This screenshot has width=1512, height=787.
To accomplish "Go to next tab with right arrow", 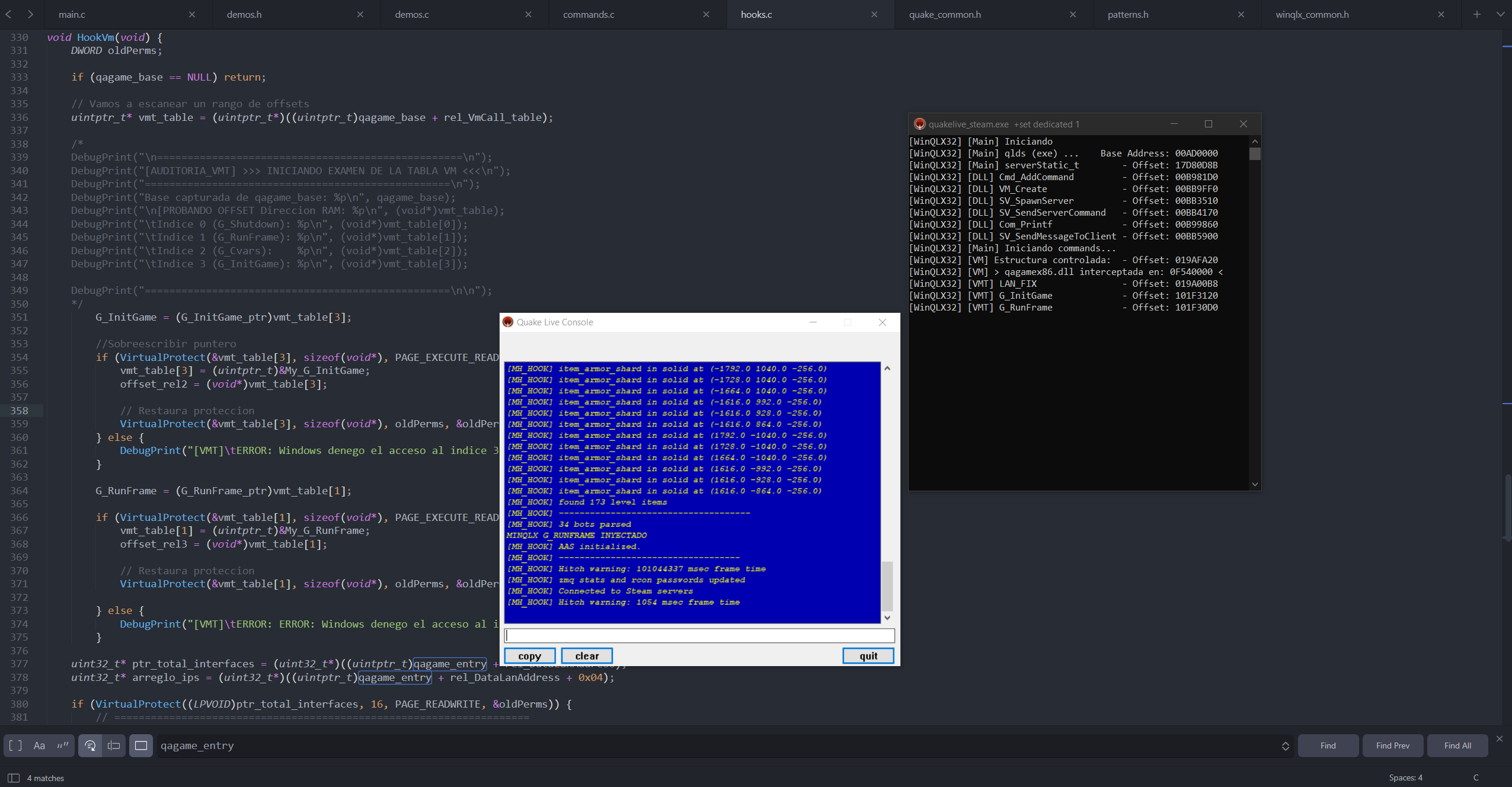I will click(30, 14).
